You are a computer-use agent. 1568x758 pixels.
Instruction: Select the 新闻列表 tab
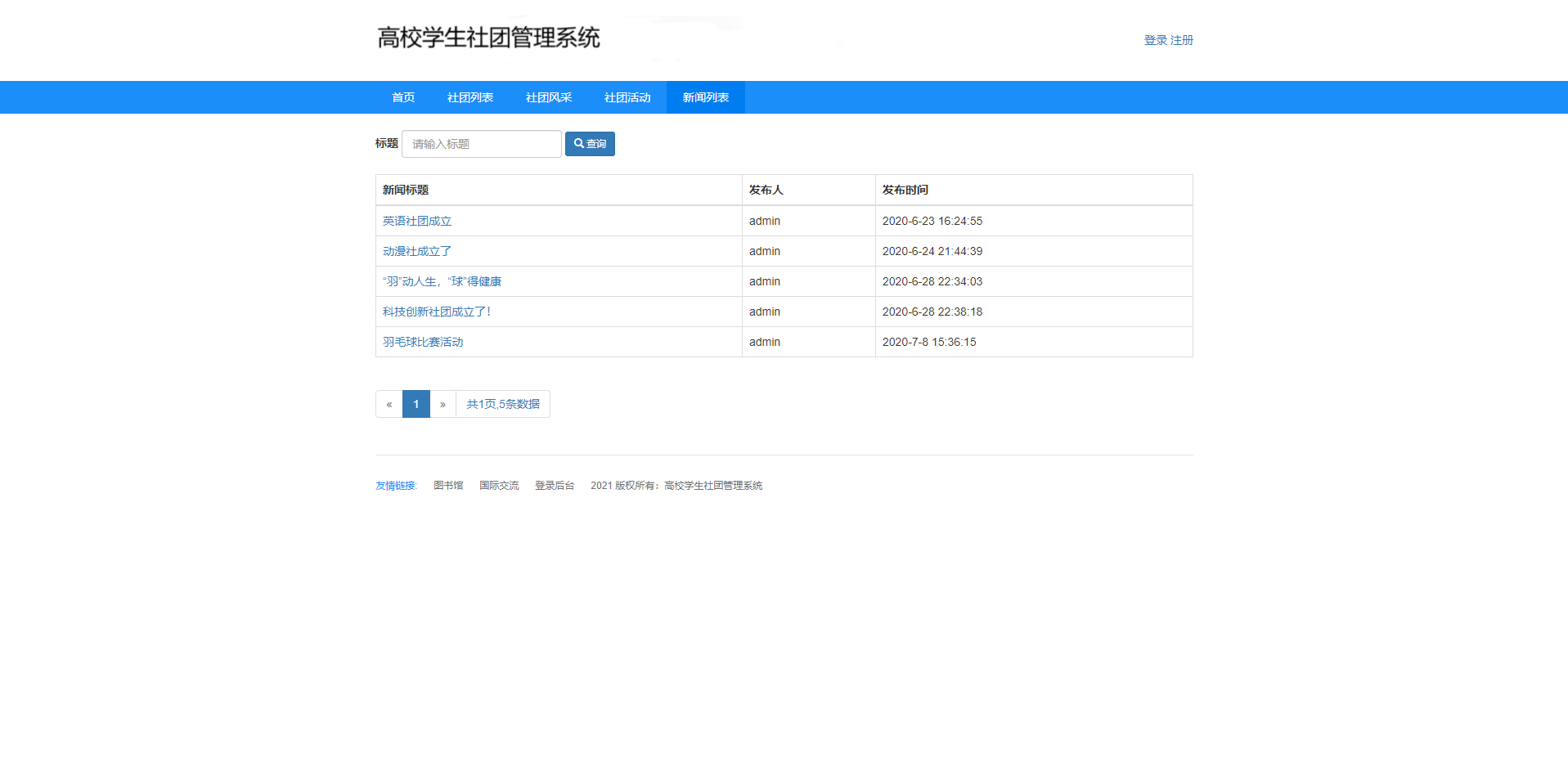(706, 97)
